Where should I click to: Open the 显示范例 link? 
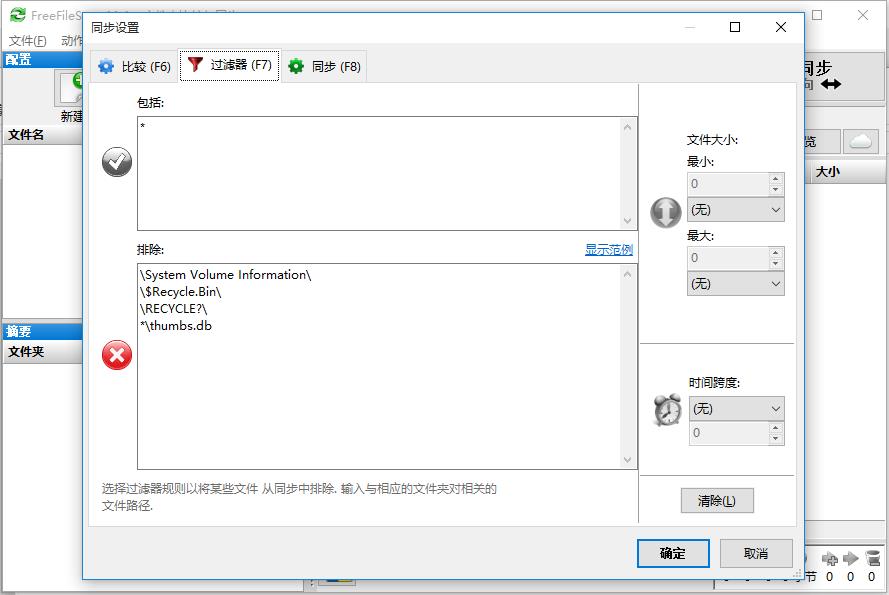(x=609, y=250)
